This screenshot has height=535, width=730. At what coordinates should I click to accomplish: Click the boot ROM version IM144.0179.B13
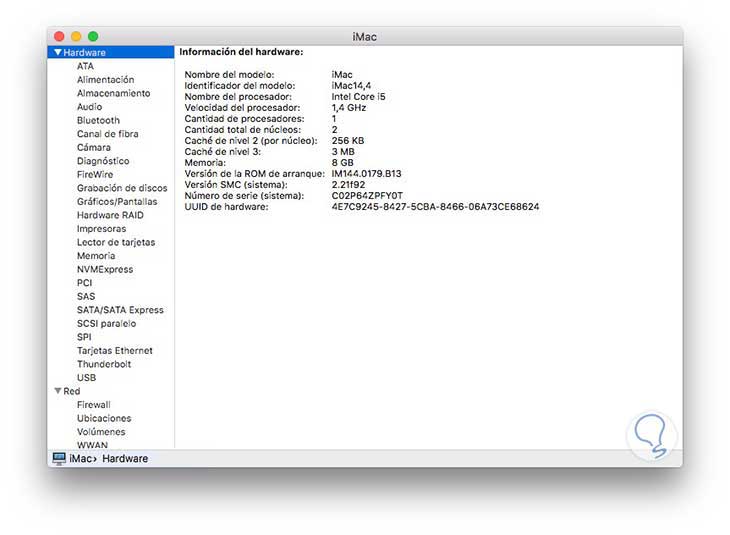[x=366, y=173]
